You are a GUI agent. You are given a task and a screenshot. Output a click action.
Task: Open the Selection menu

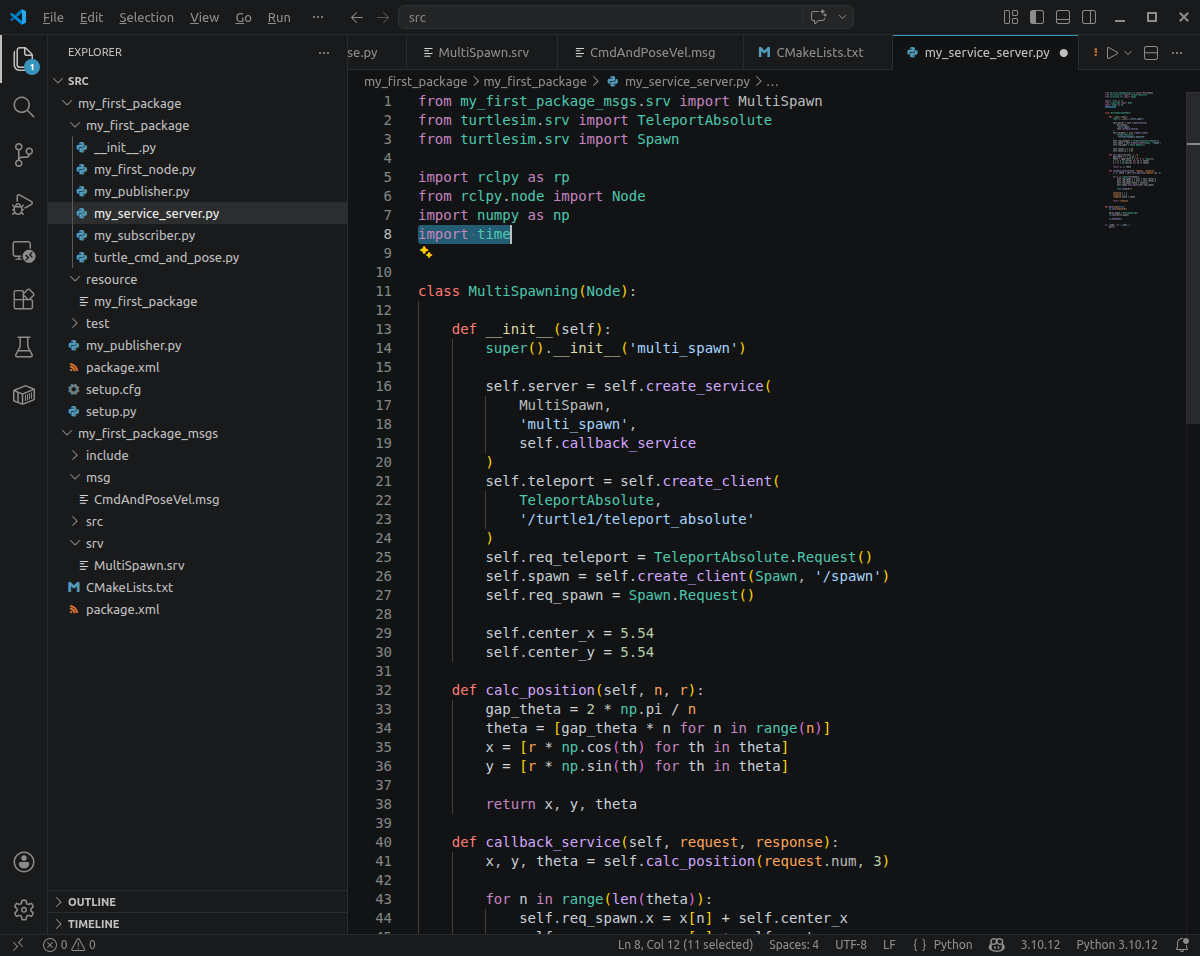pos(146,17)
